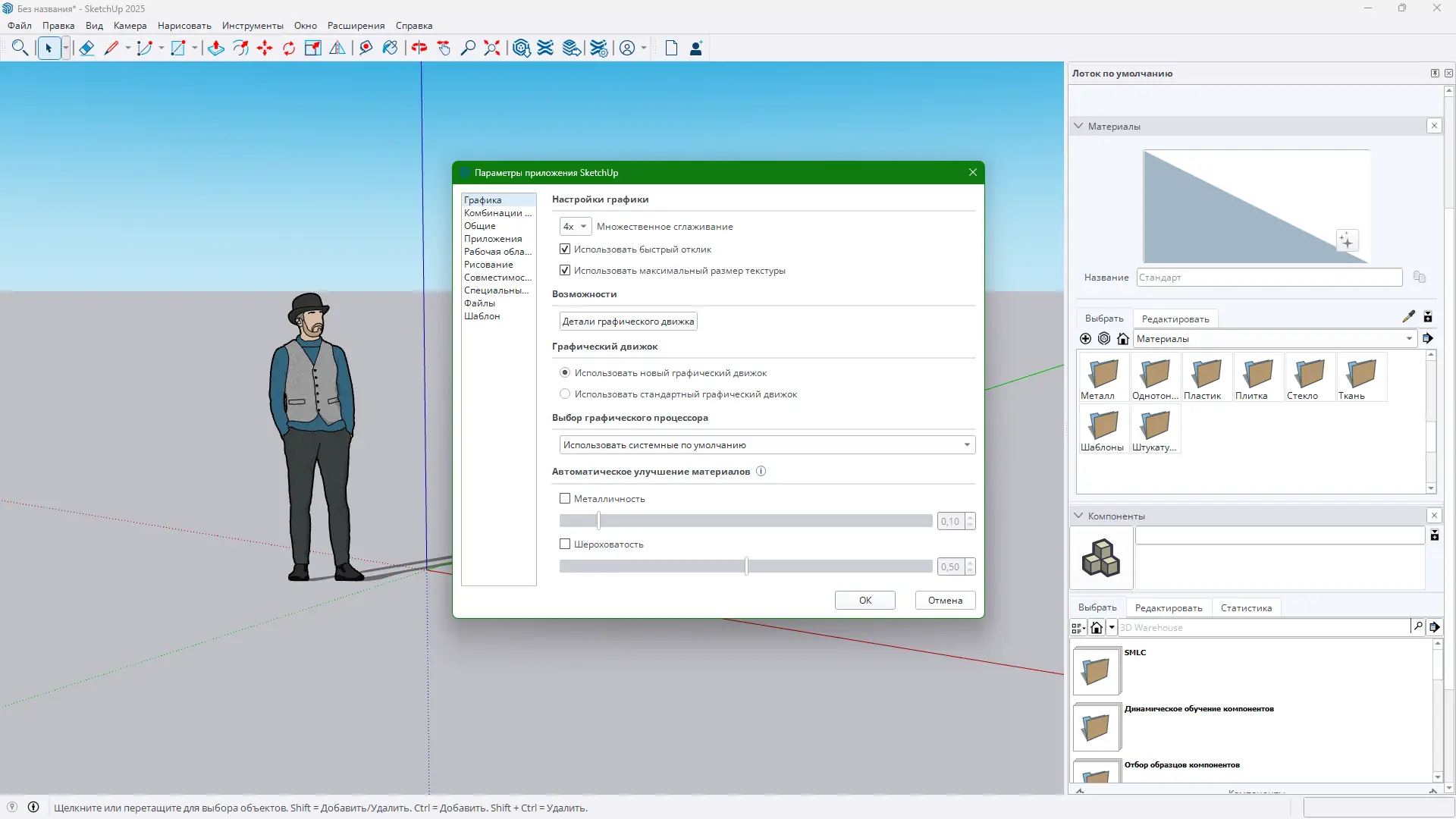Image resolution: width=1456 pixels, height=819 pixels.
Task: Select the Orbit tool
Action: [419, 49]
